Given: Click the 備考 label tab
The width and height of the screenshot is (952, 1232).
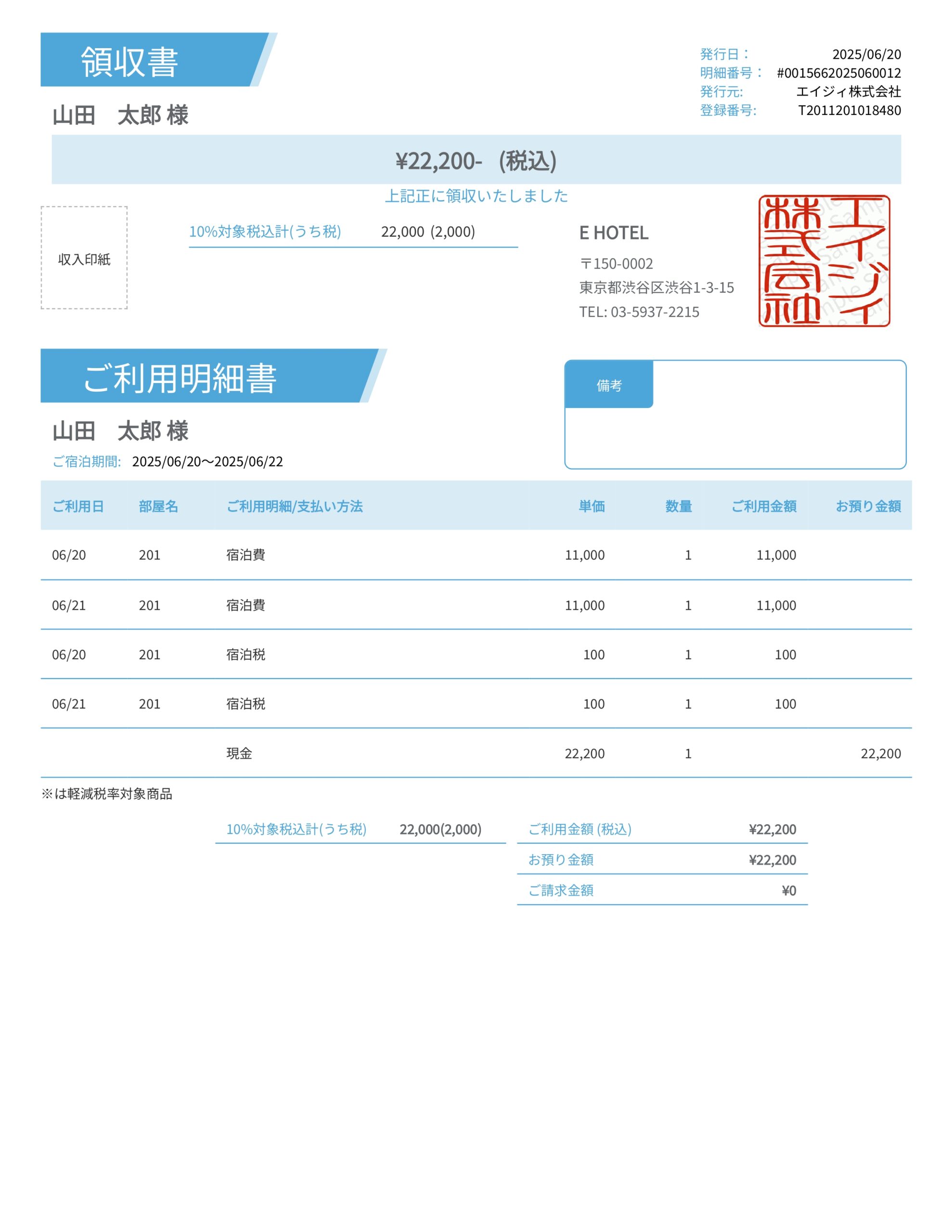Looking at the screenshot, I should [x=608, y=385].
